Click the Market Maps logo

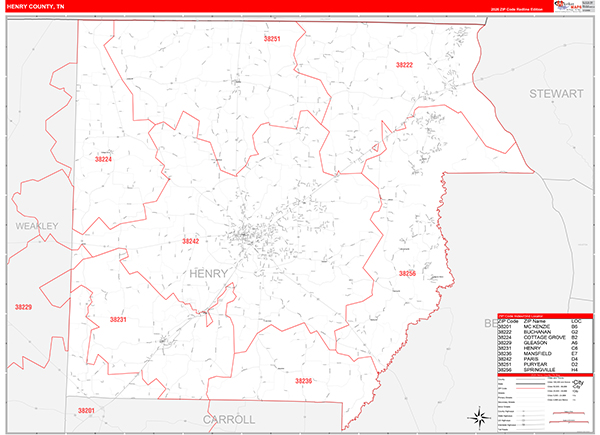[568, 6]
